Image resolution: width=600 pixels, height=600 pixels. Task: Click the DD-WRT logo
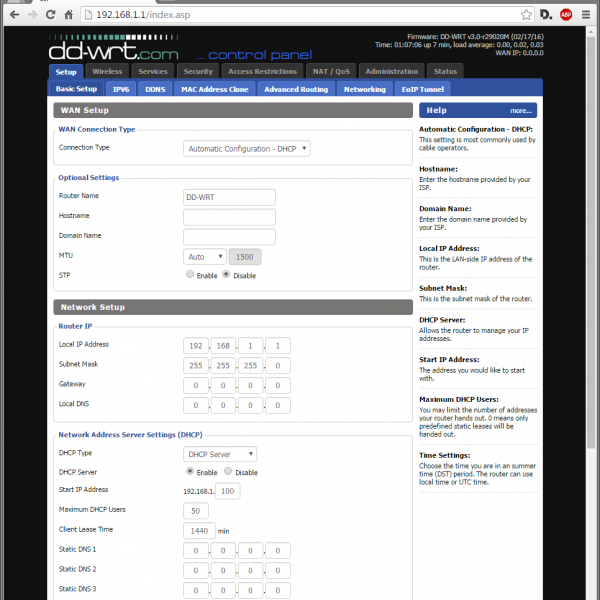point(114,49)
